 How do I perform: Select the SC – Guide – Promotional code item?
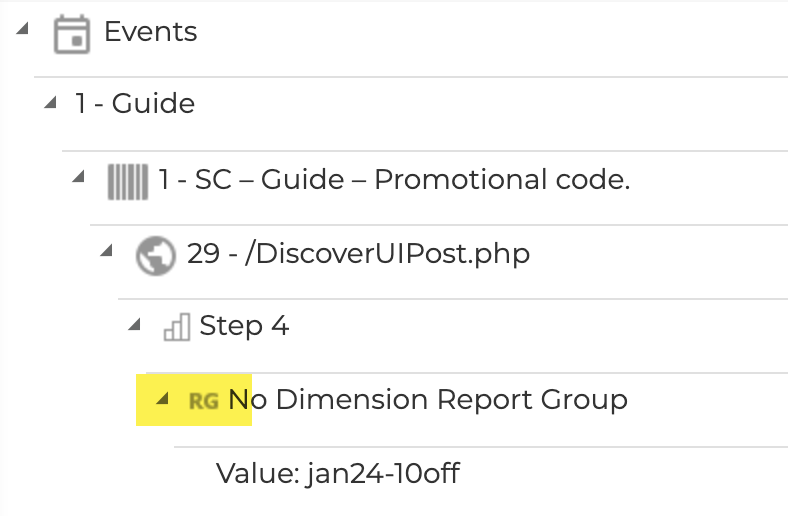[x=394, y=180]
